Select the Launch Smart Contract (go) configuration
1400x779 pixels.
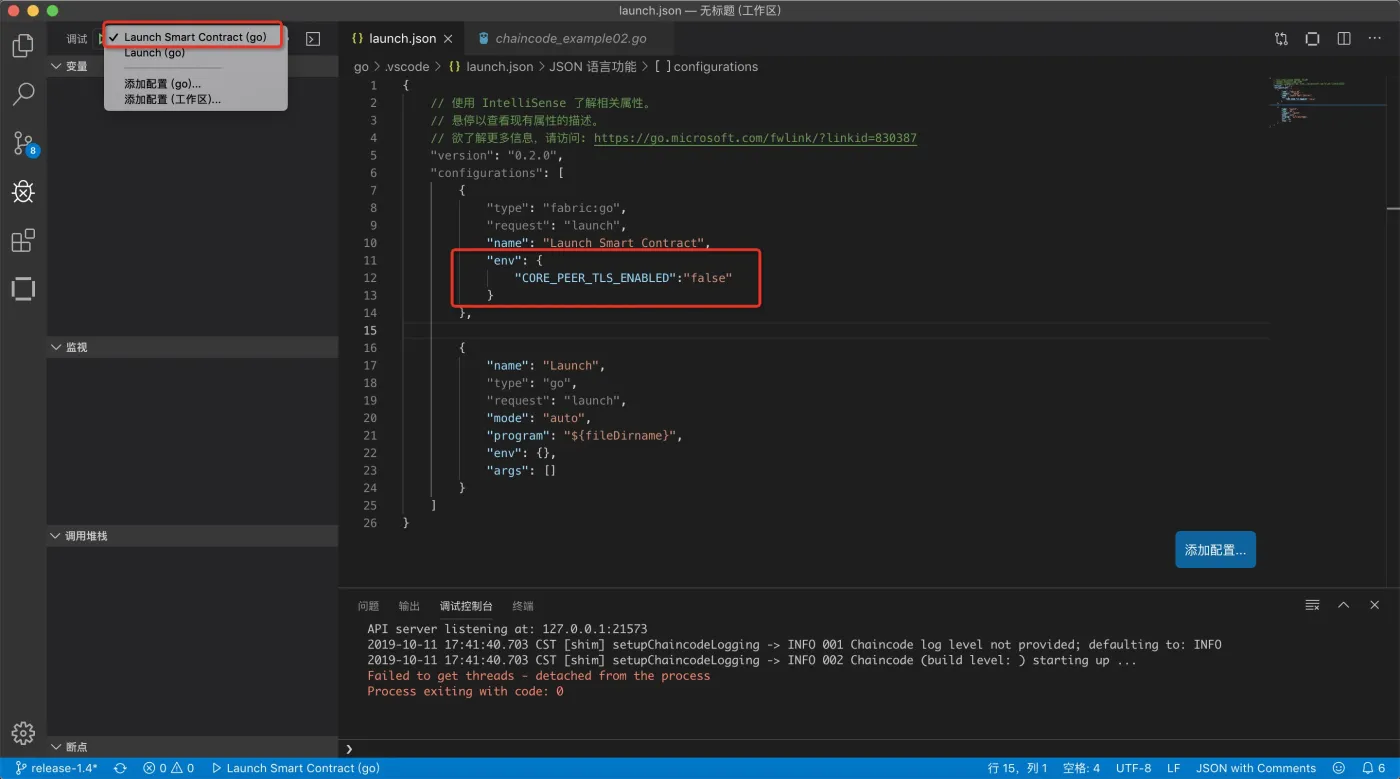(x=195, y=37)
